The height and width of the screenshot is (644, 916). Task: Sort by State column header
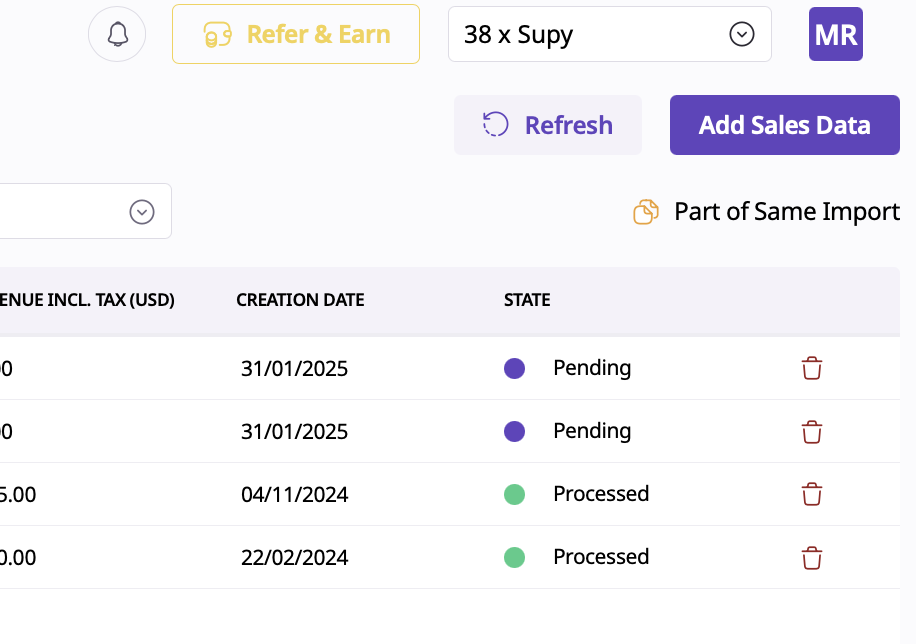coord(527,300)
